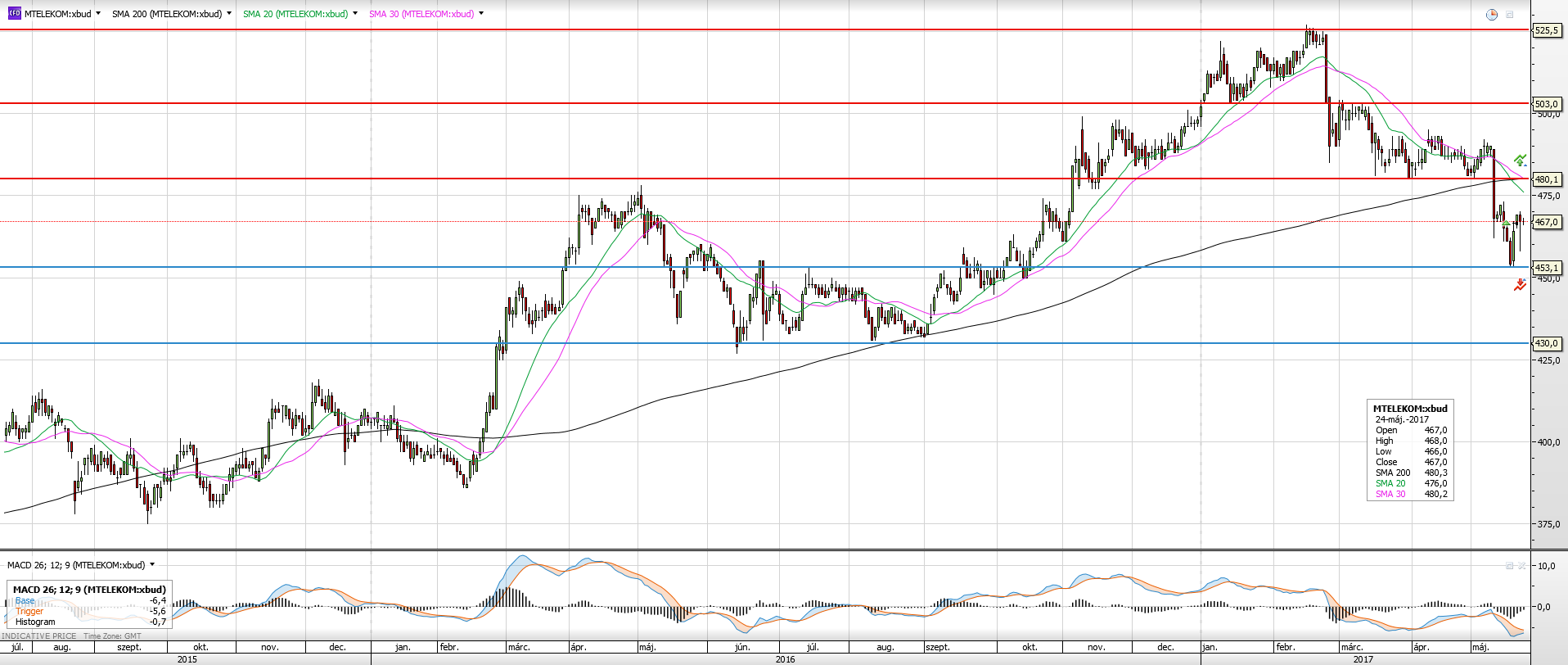Select the 480,1 red line price label

tap(1547, 179)
